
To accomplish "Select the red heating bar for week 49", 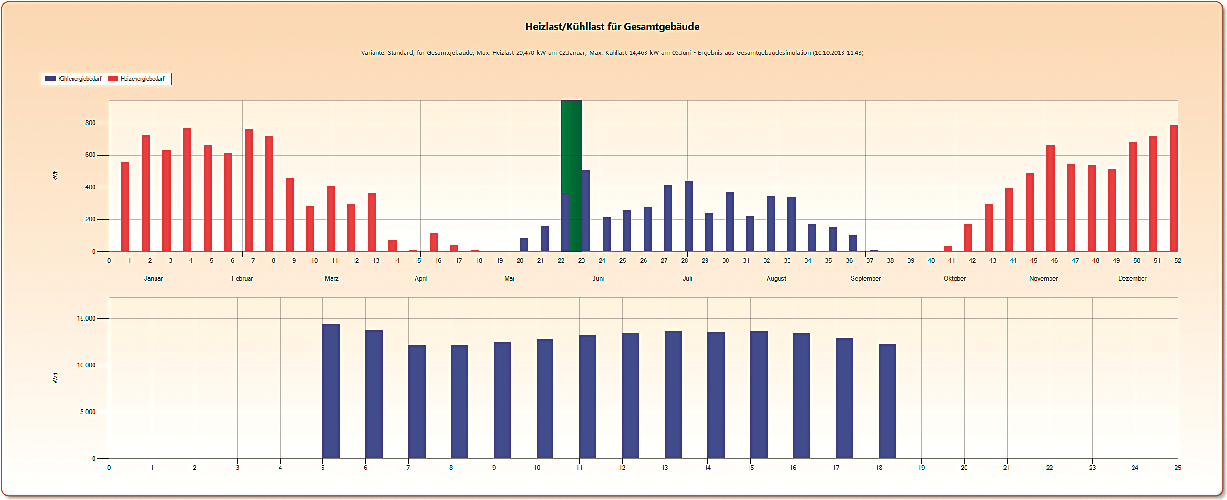I will coord(1112,210).
